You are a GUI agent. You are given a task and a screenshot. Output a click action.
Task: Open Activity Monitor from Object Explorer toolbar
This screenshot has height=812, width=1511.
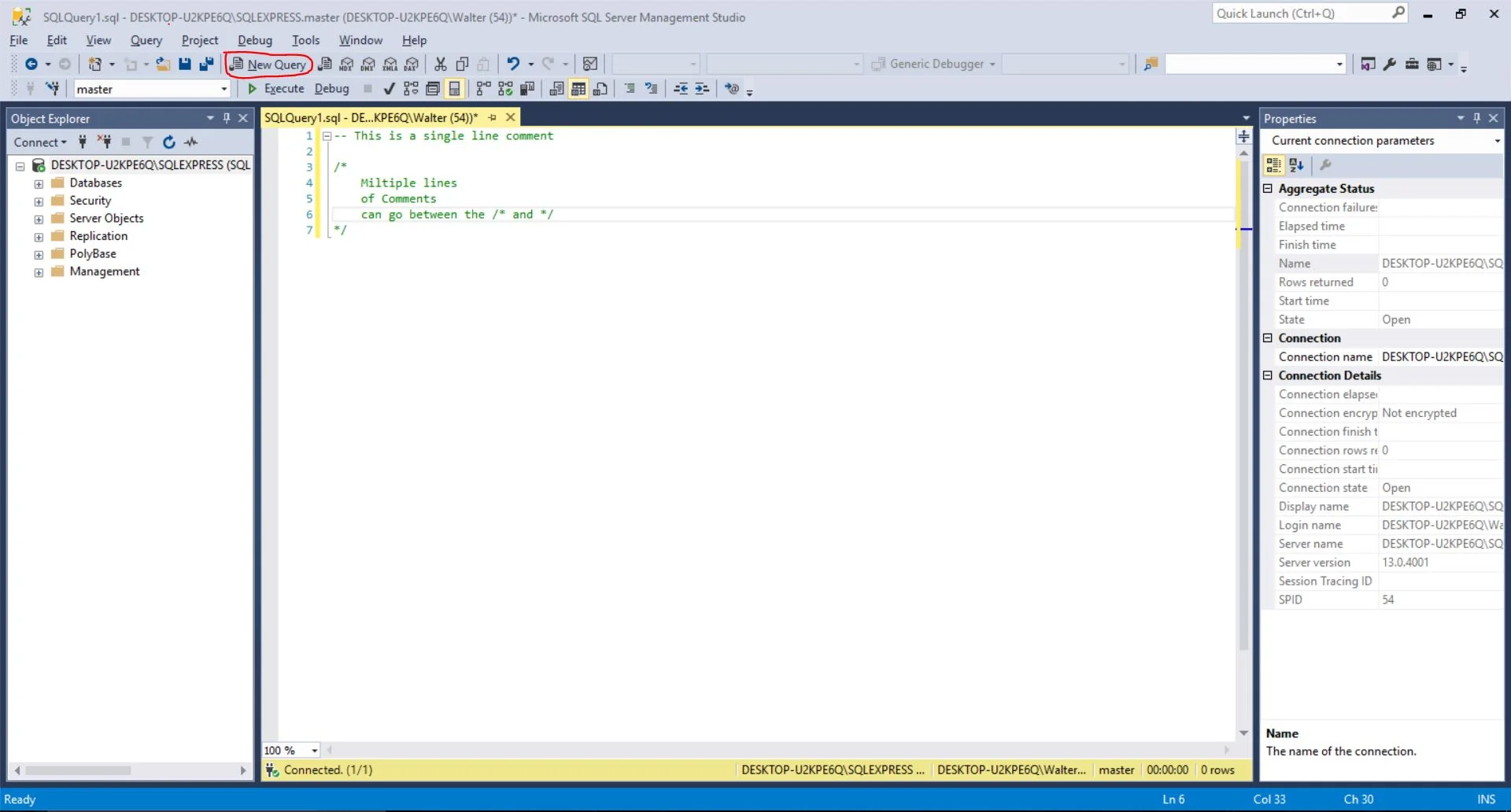pos(191,142)
